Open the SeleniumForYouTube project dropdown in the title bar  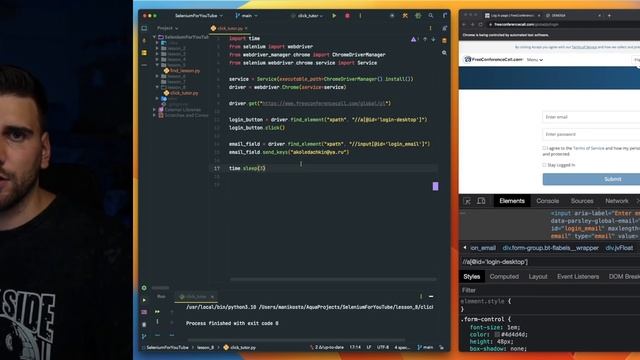199,16
